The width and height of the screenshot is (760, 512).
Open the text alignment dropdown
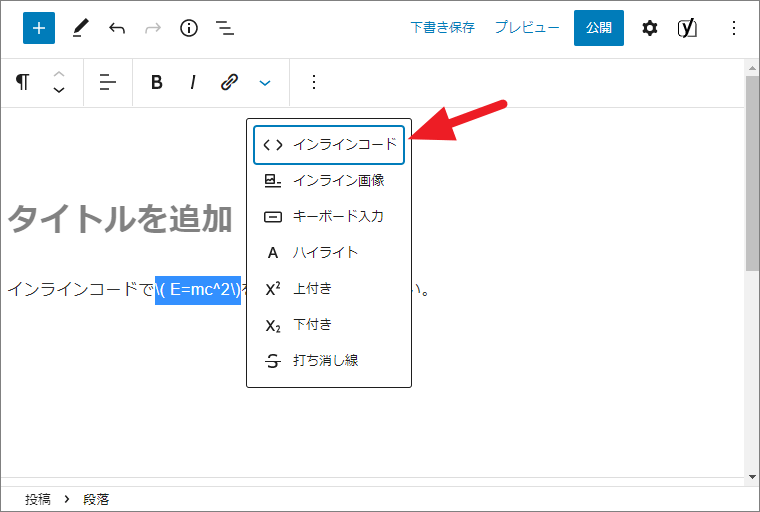(108, 83)
